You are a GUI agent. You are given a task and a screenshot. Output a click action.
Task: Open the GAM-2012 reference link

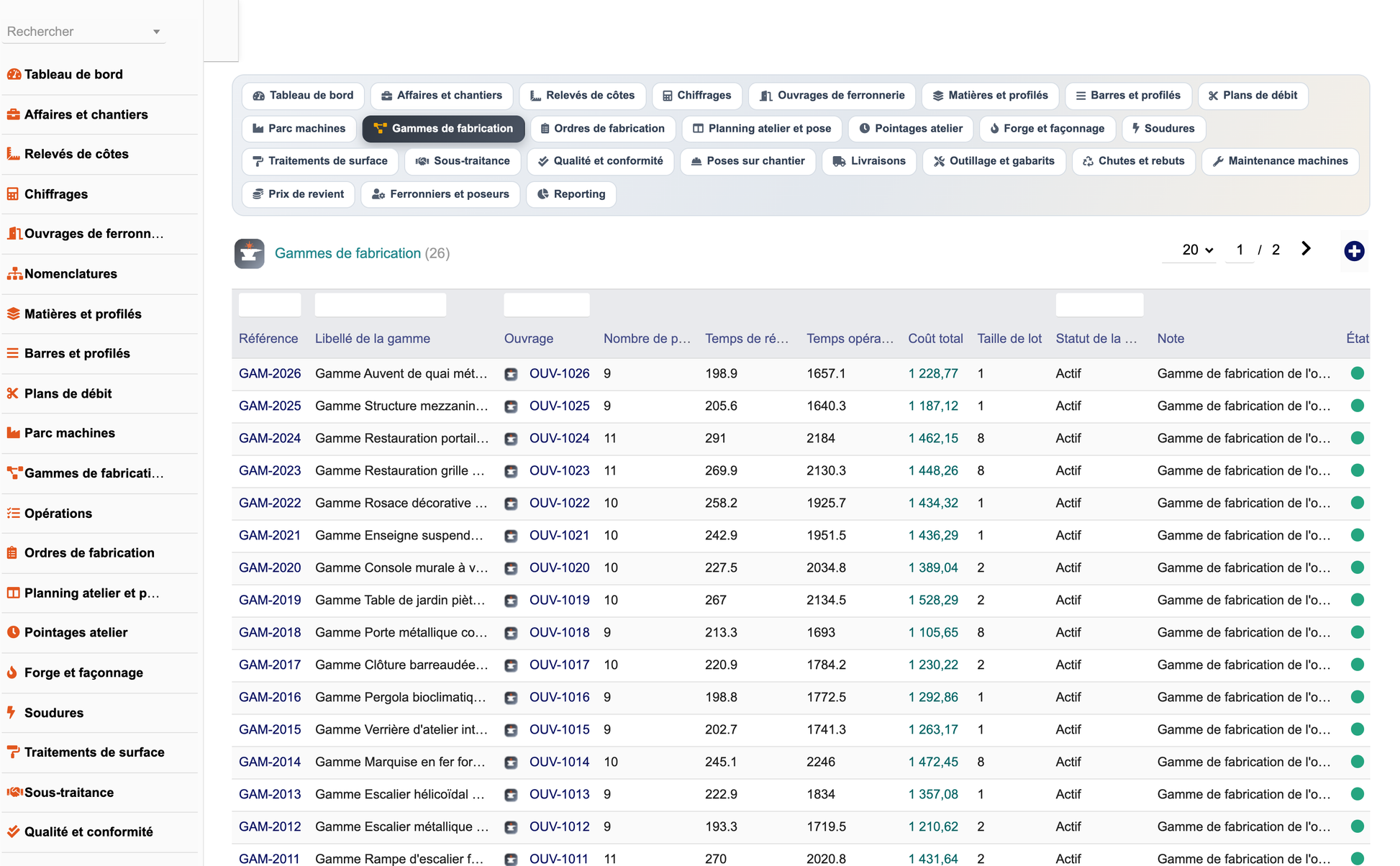270,826
